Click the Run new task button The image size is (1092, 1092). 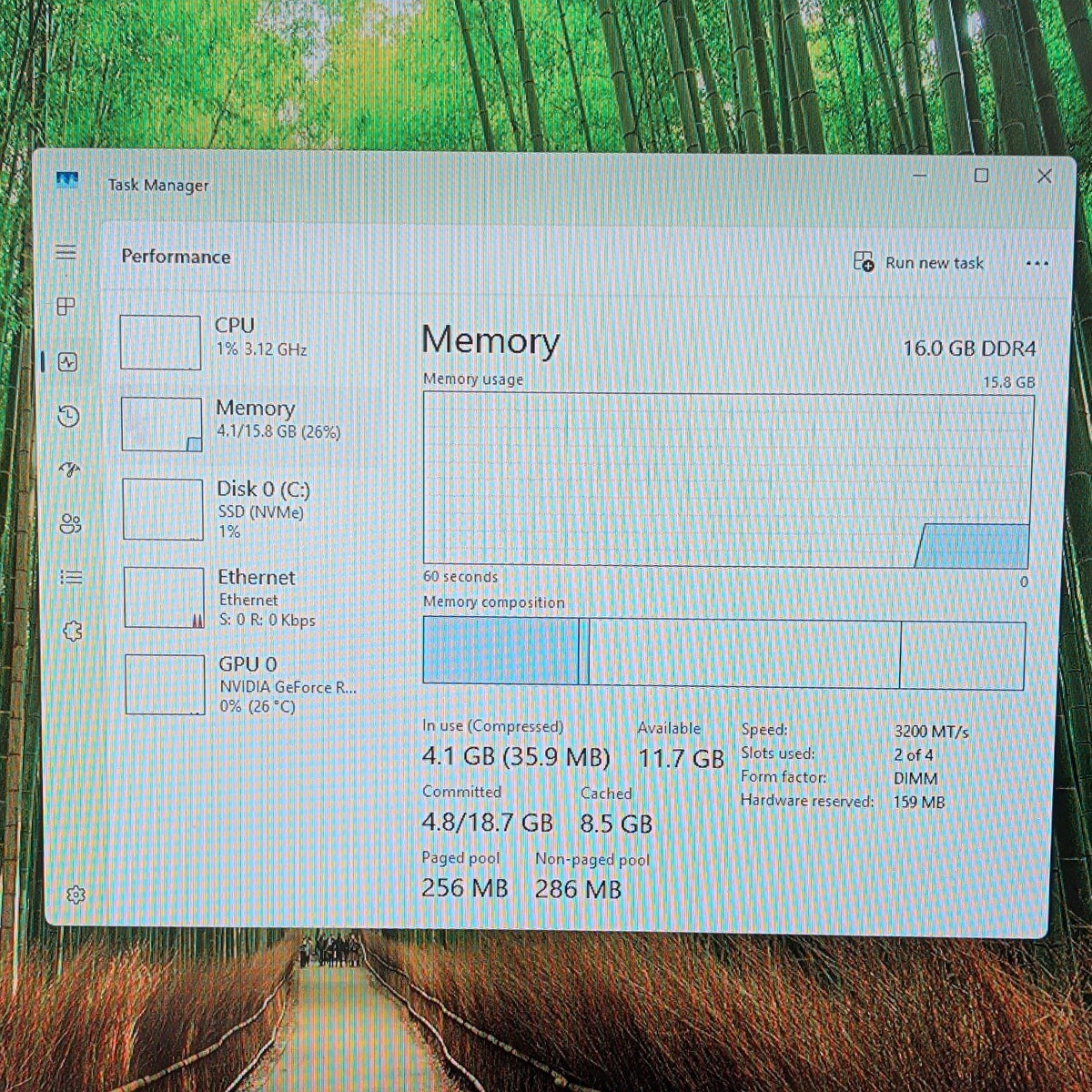point(918,263)
